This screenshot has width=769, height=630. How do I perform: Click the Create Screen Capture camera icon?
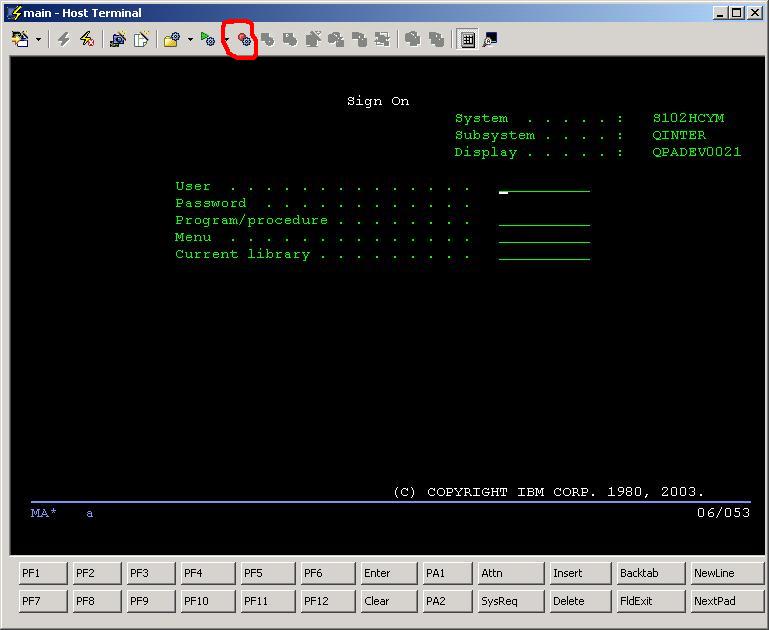(x=118, y=39)
